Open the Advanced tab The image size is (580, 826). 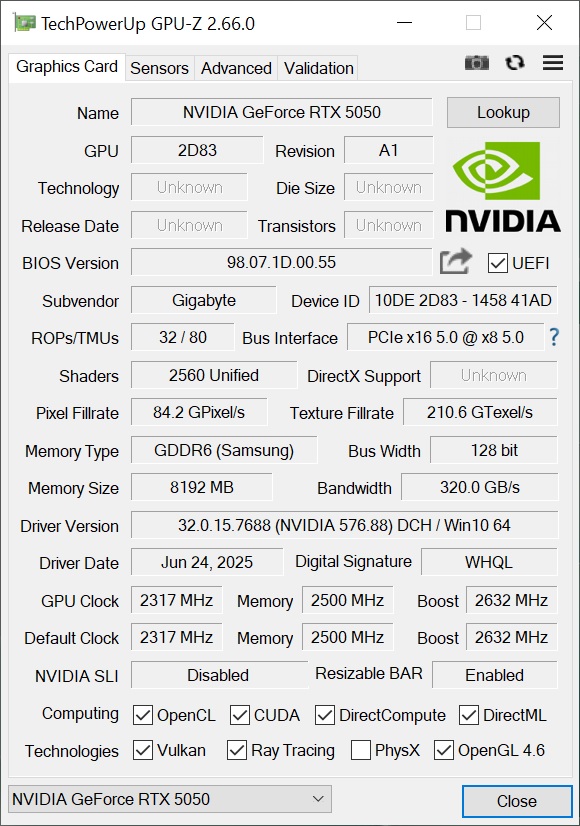pyautogui.click(x=236, y=68)
